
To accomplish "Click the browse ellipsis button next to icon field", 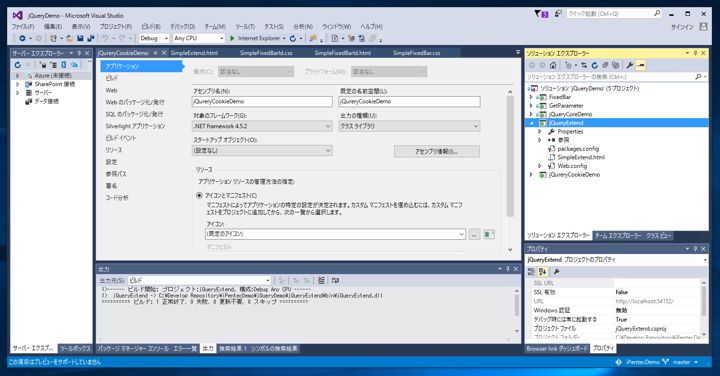I will click(x=474, y=235).
